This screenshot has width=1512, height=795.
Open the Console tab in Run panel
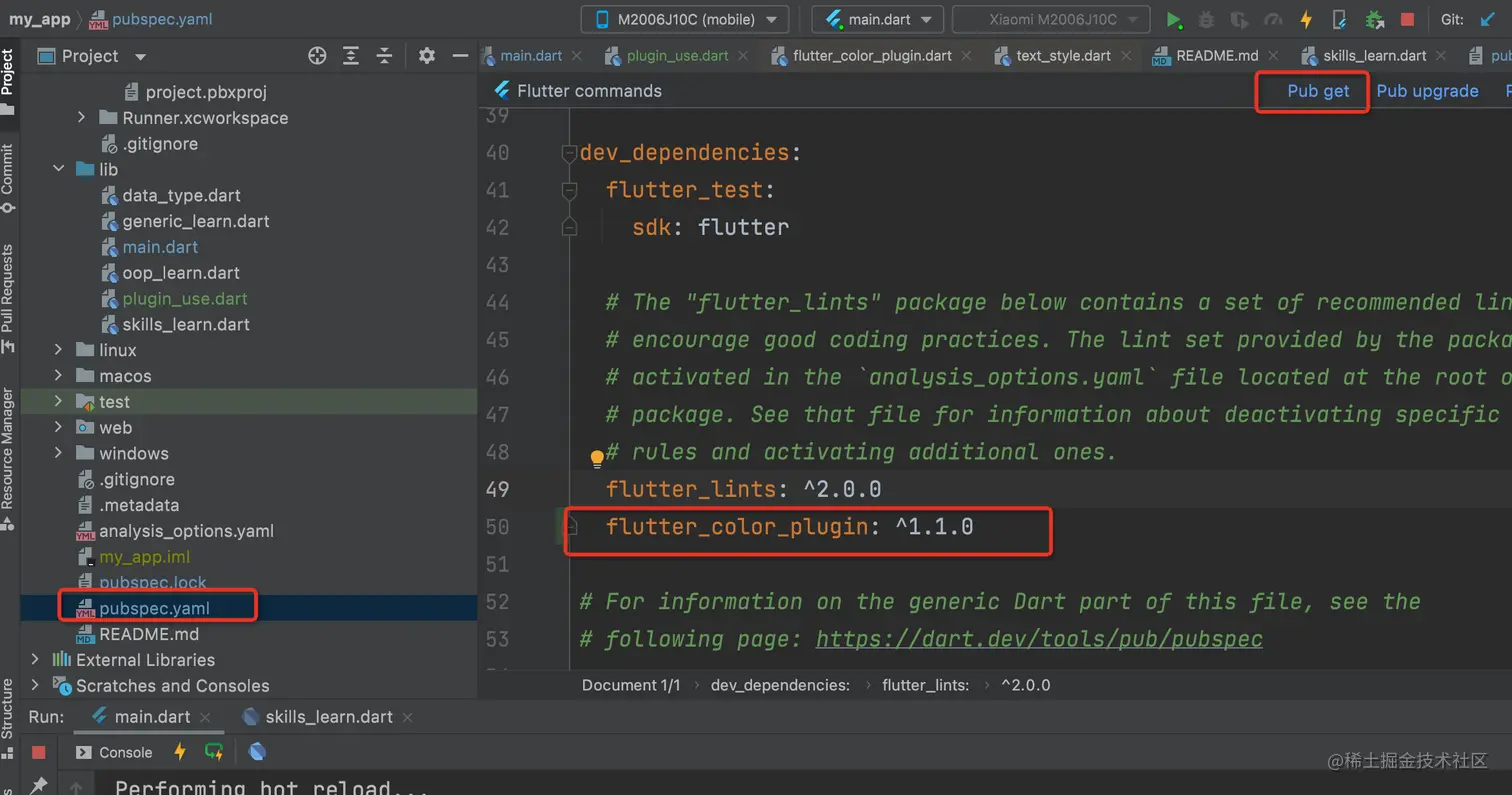114,752
